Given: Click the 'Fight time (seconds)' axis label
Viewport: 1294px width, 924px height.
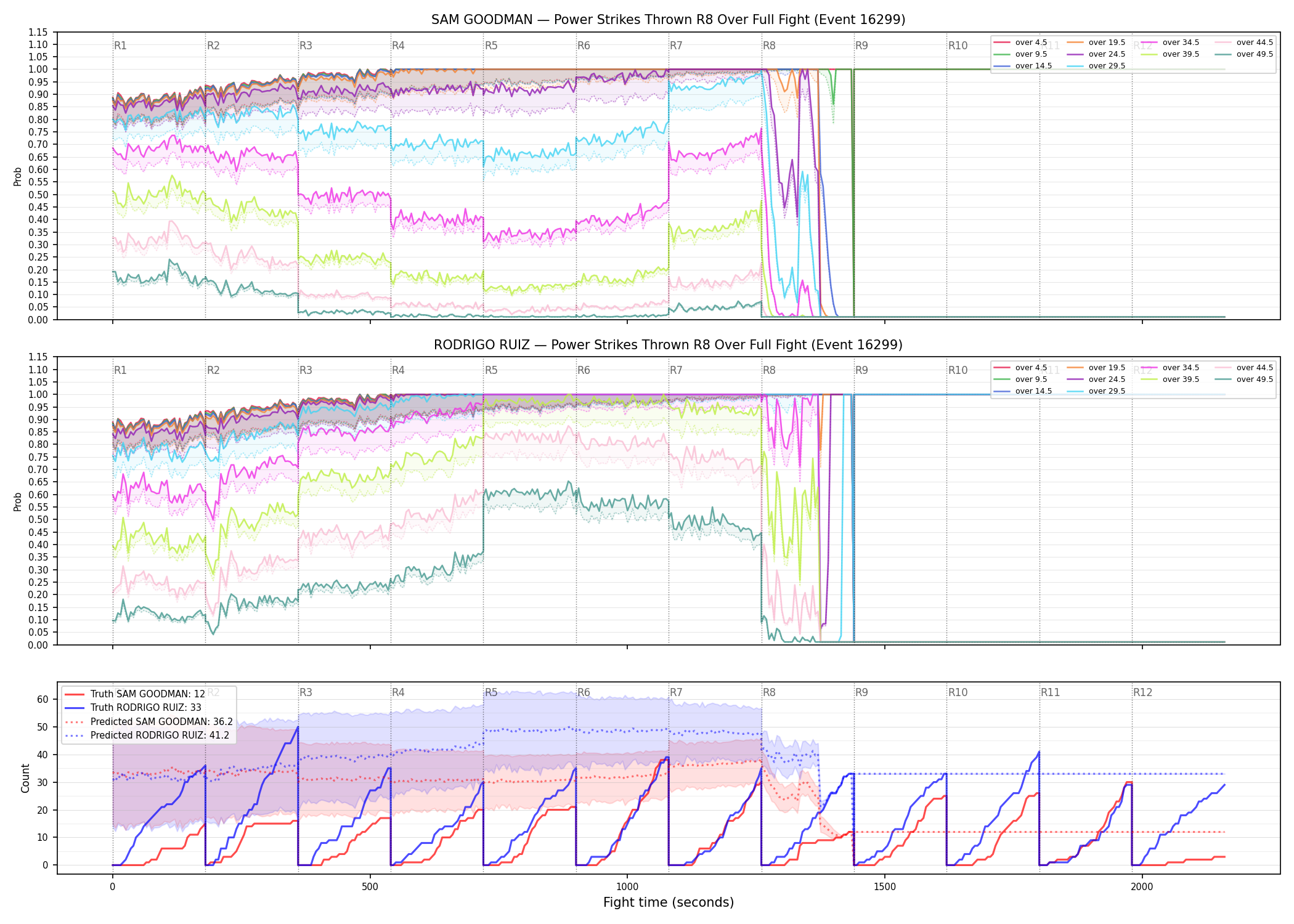Looking at the screenshot, I should [x=669, y=902].
